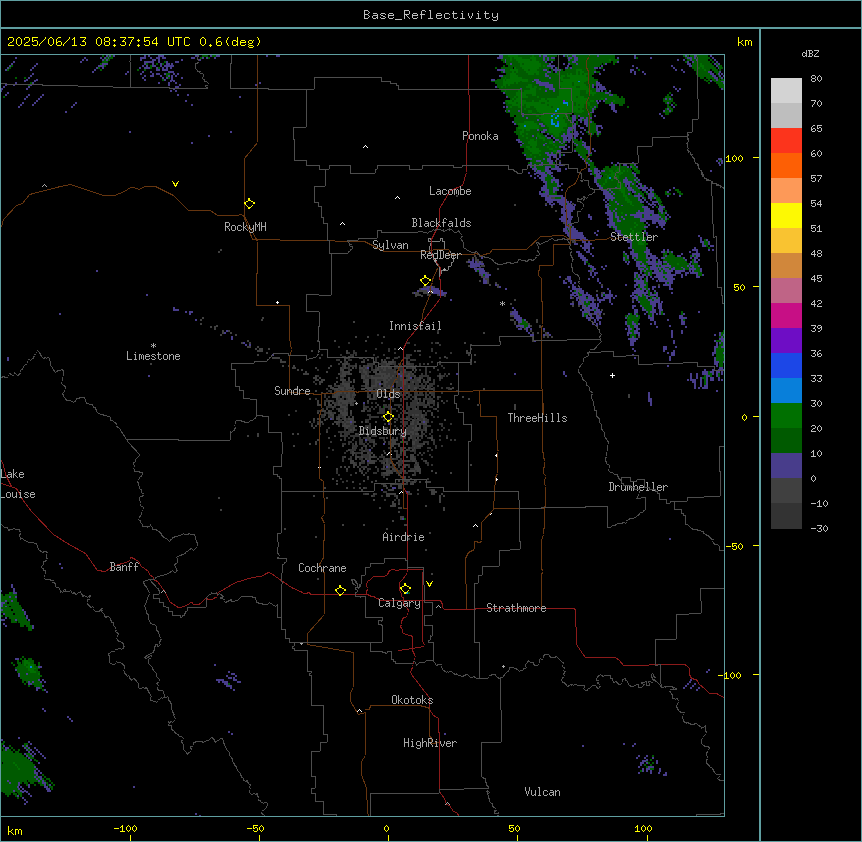The image size is (862, 842).
Task: Click the 80 value at top of legend
Action: tap(816, 79)
